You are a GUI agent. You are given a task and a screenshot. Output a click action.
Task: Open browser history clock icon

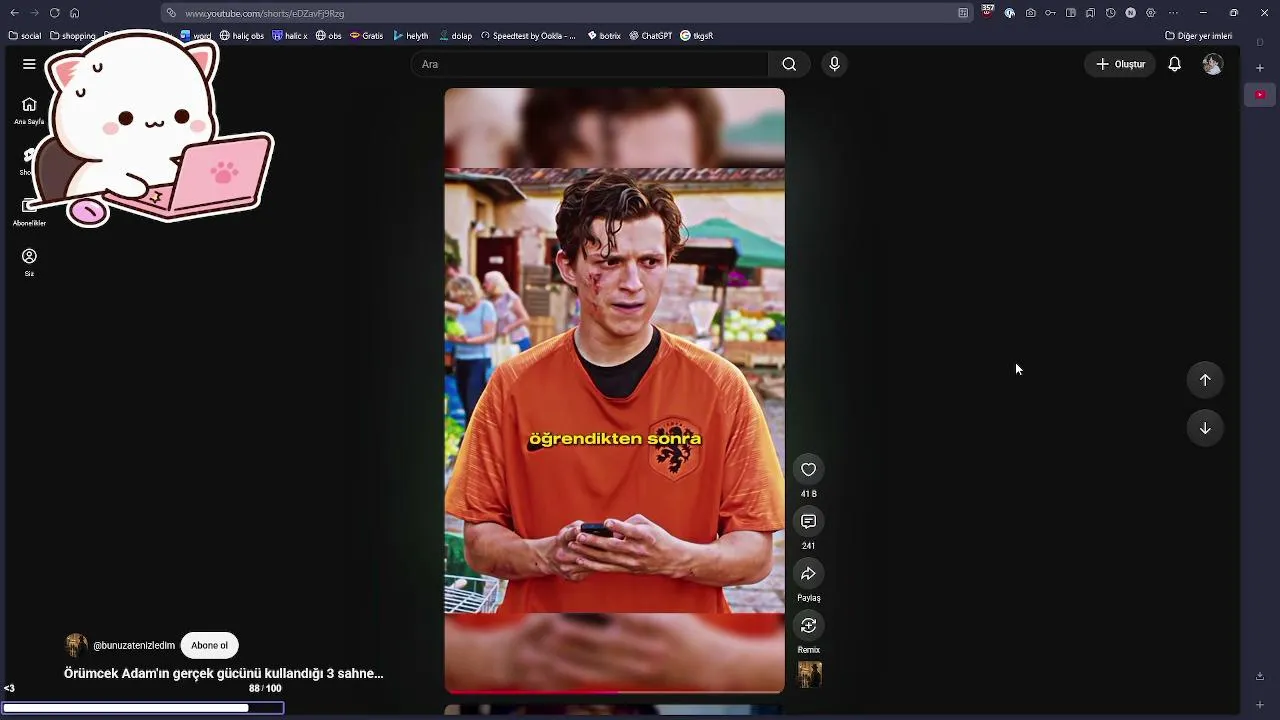tap(1110, 13)
